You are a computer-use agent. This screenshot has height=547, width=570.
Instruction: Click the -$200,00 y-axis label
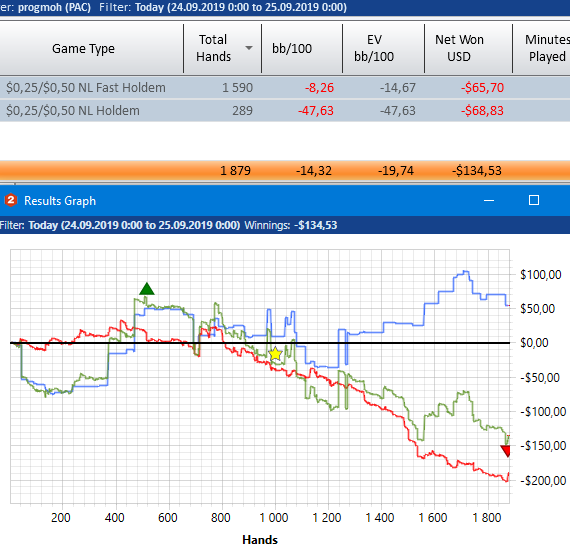(x=543, y=481)
